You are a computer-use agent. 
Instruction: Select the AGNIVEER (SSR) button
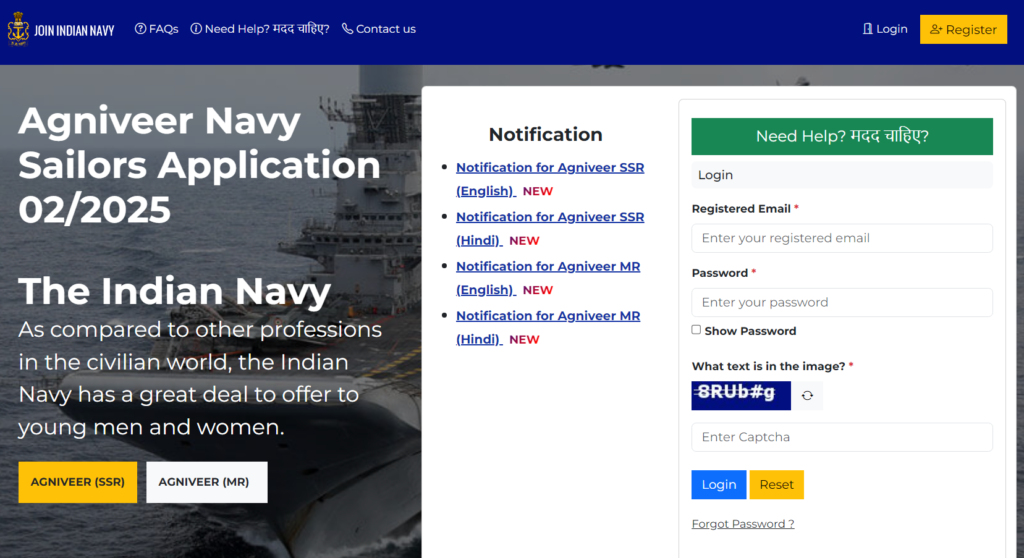[x=78, y=482]
